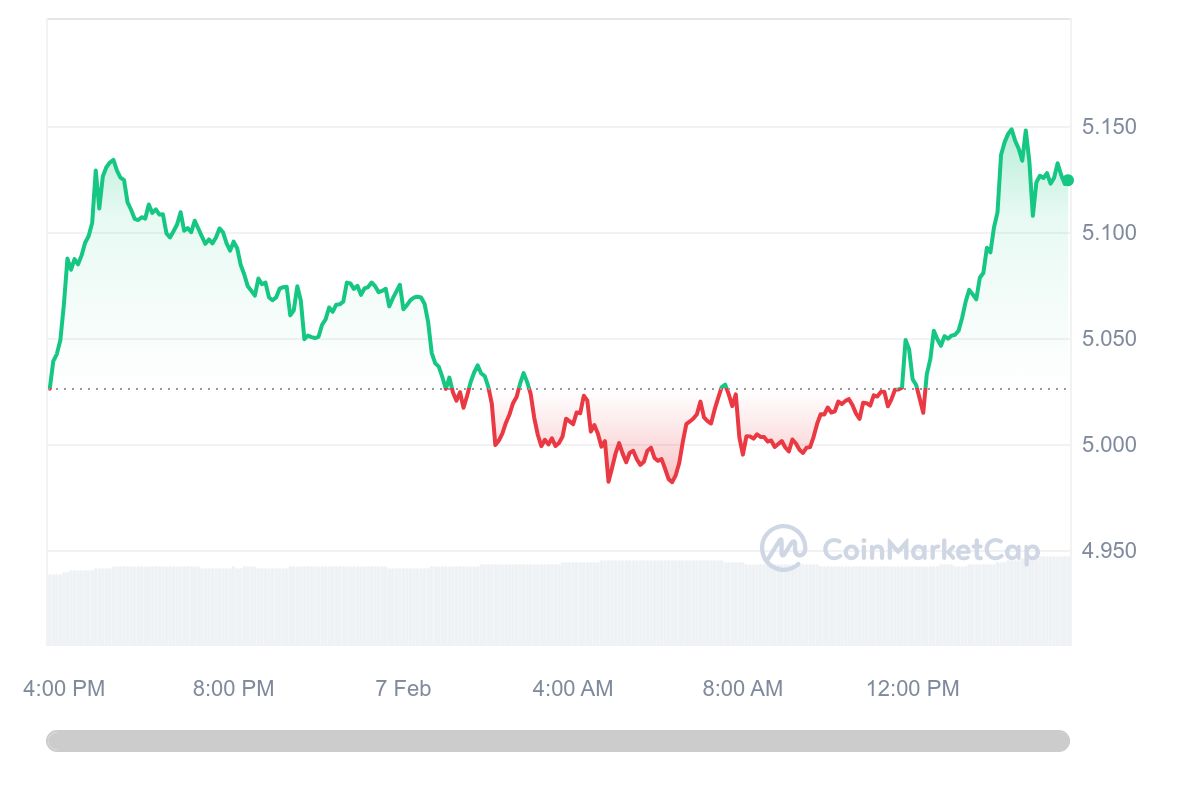Image resolution: width=1200 pixels, height=800 pixels.
Task: Click the CoinMarketCap watermark text
Action: tap(931, 549)
